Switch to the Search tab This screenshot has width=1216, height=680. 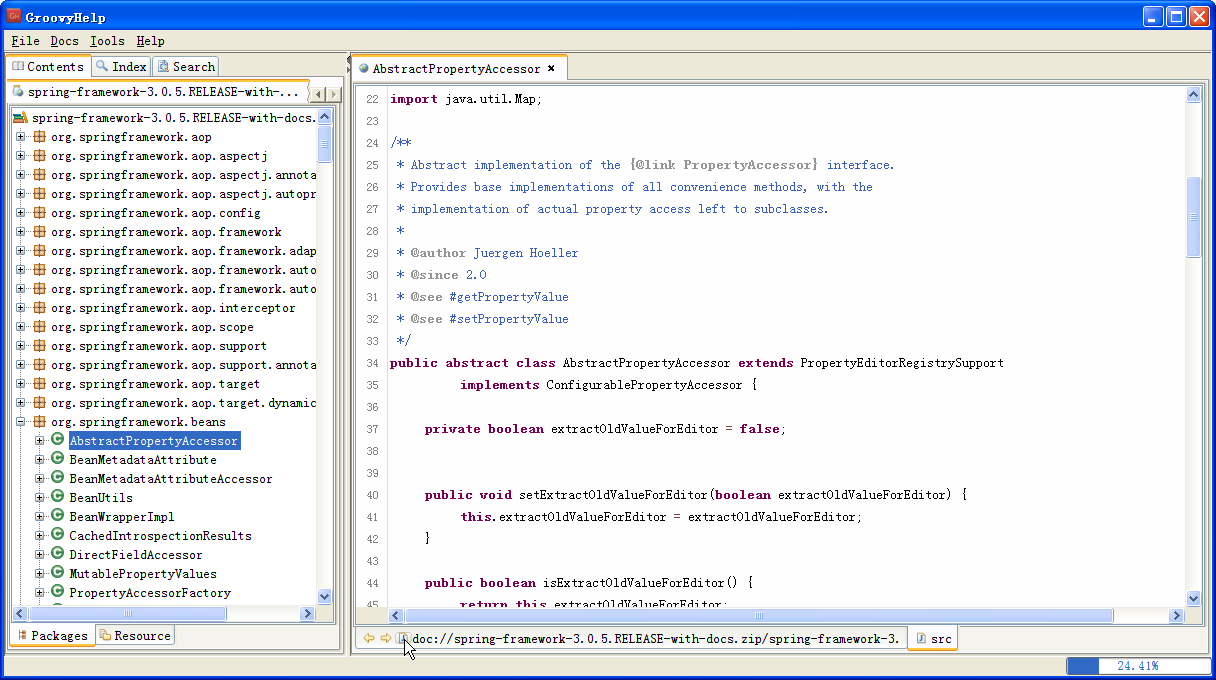coord(186,67)
